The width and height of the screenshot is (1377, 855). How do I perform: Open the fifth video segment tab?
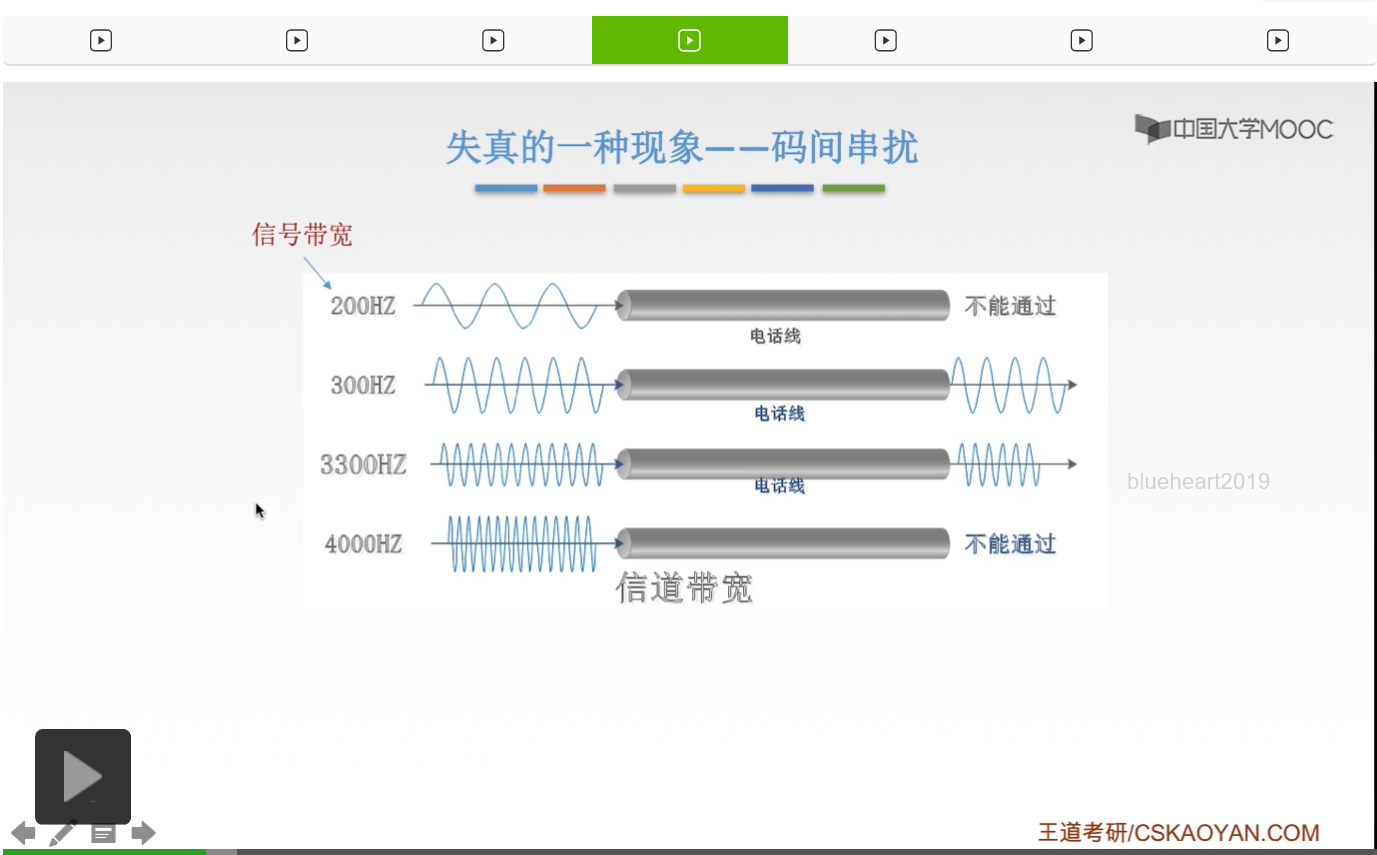[885, 40]
